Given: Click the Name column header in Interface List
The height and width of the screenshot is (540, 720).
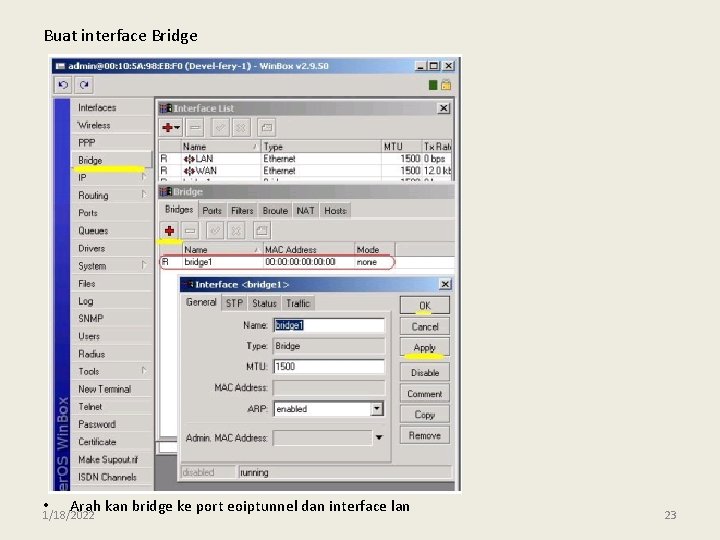Looking at the screenshot, I should [220, 146].
